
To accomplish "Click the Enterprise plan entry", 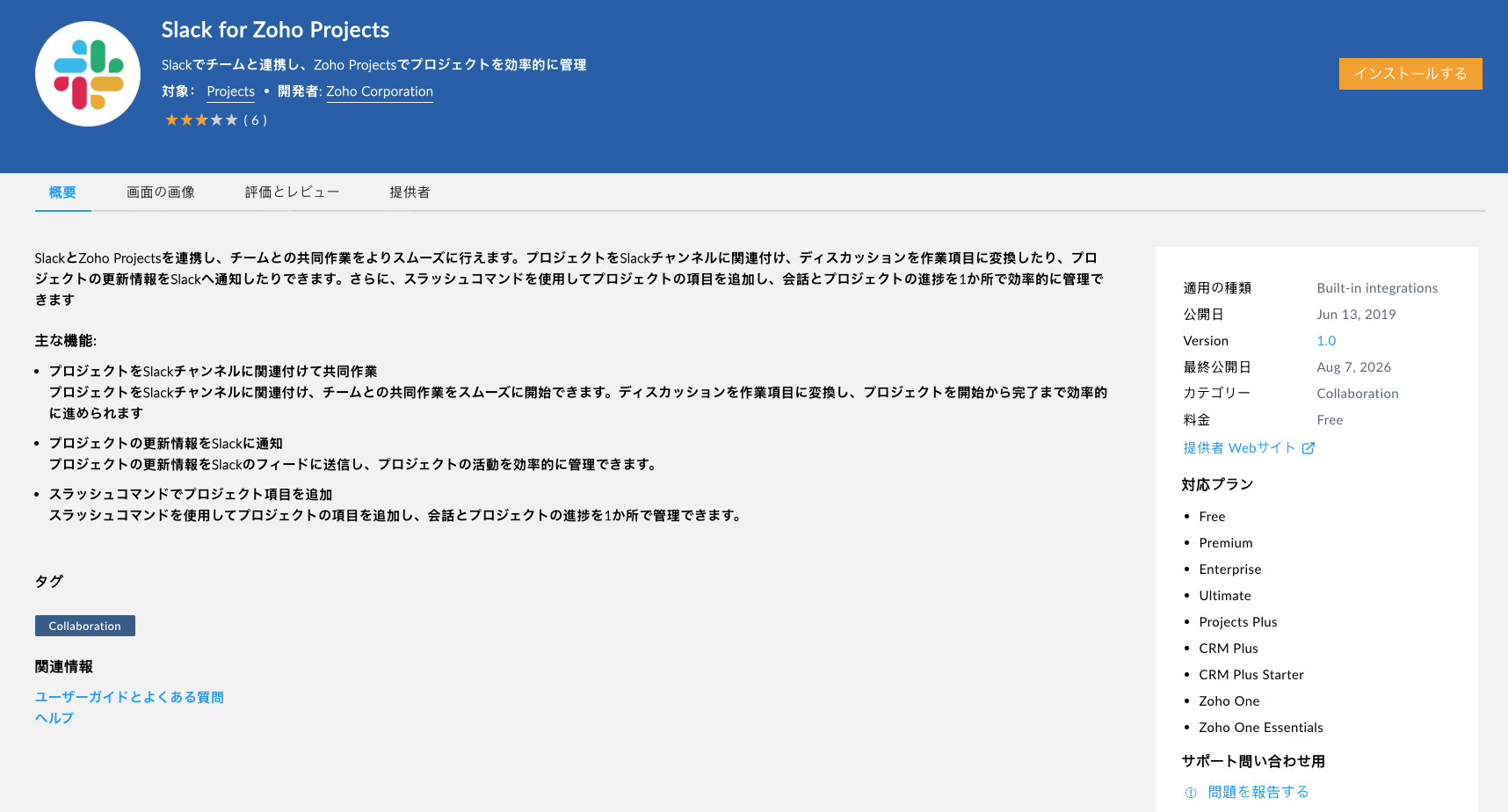I will (1230, 569).
